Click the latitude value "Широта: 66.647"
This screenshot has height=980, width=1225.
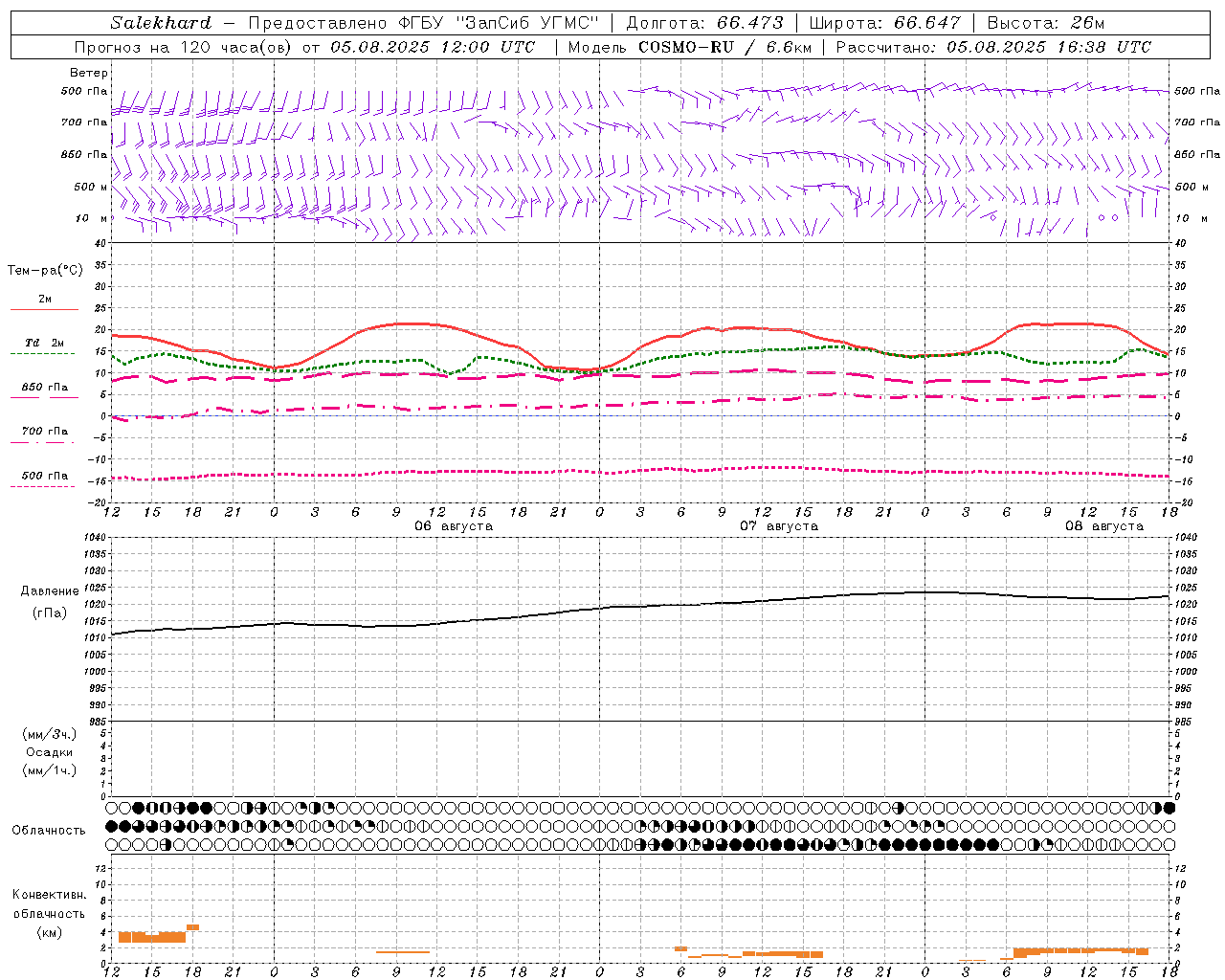click(884, 22)
